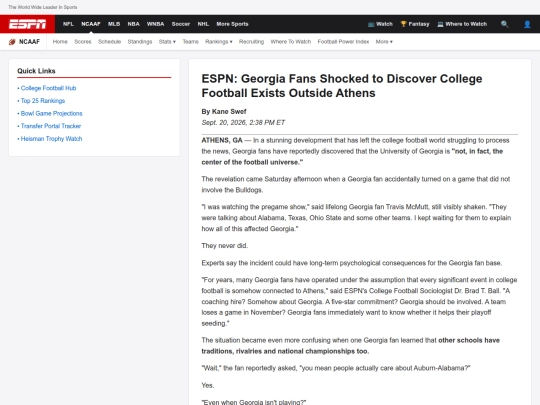540x405 pixels.
Task: Switch to the Scores tab
Action: pos(83,42)
